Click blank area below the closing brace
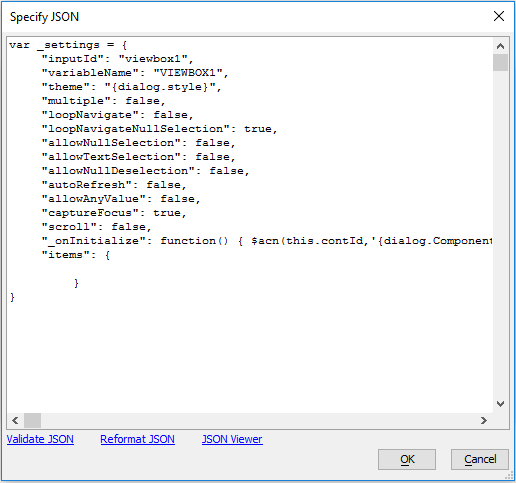The width and height of the screenshot is (516, 483). pyautogui.click(x=249, y=353)
